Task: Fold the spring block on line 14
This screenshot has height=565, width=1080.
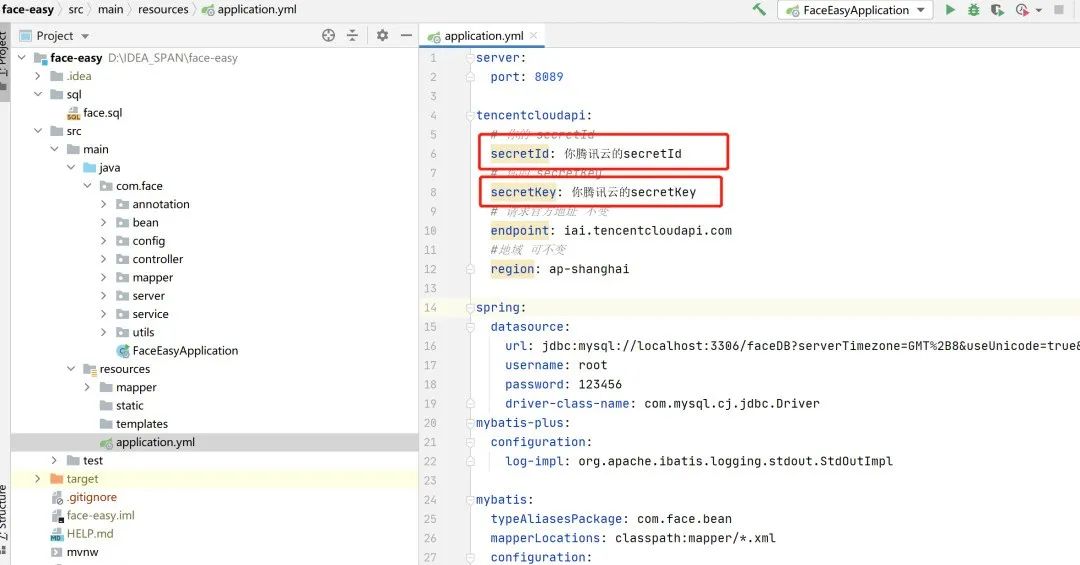Action: [470, 307]
